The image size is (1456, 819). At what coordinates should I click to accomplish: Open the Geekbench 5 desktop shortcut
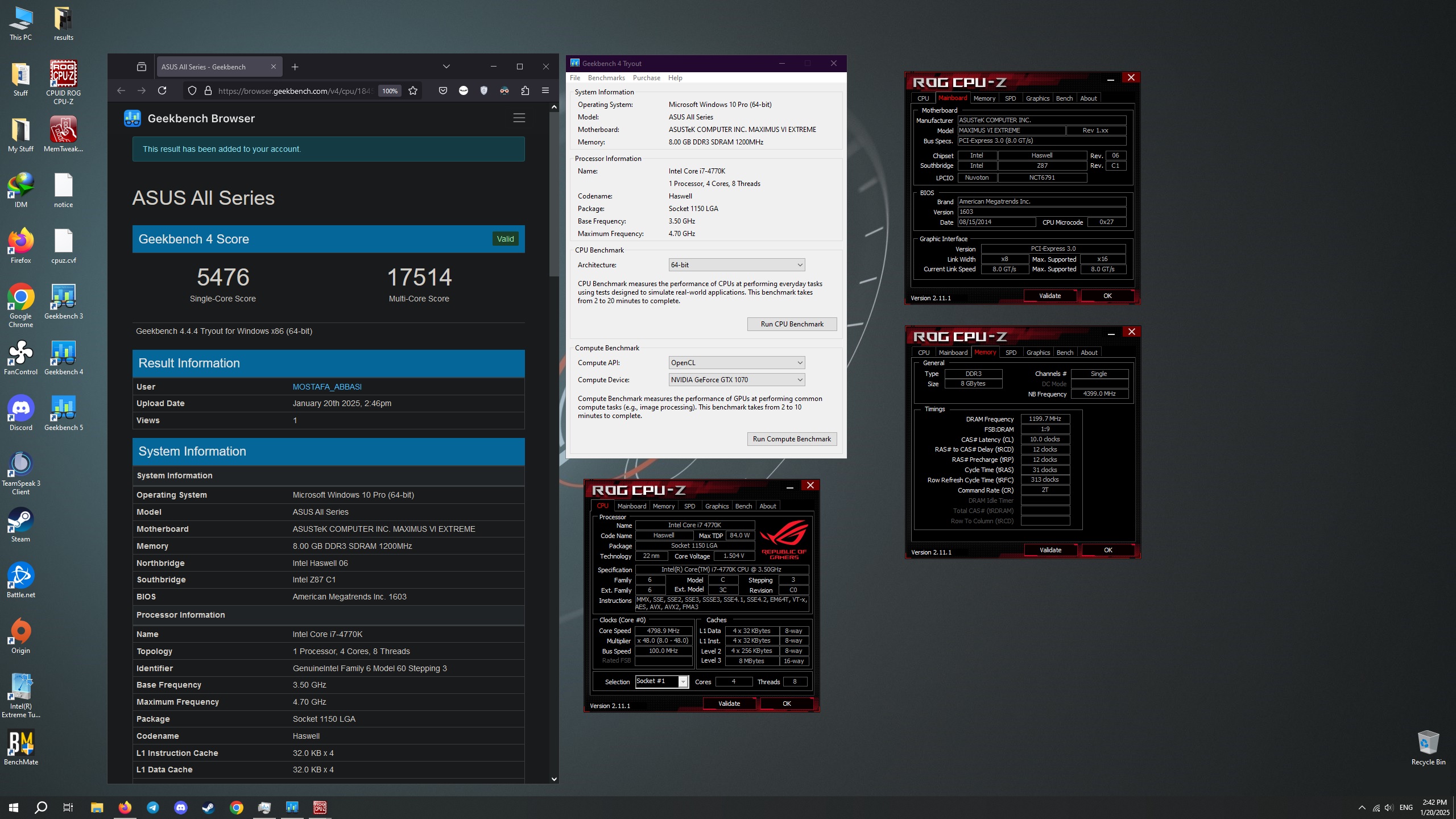pos(63,413)
